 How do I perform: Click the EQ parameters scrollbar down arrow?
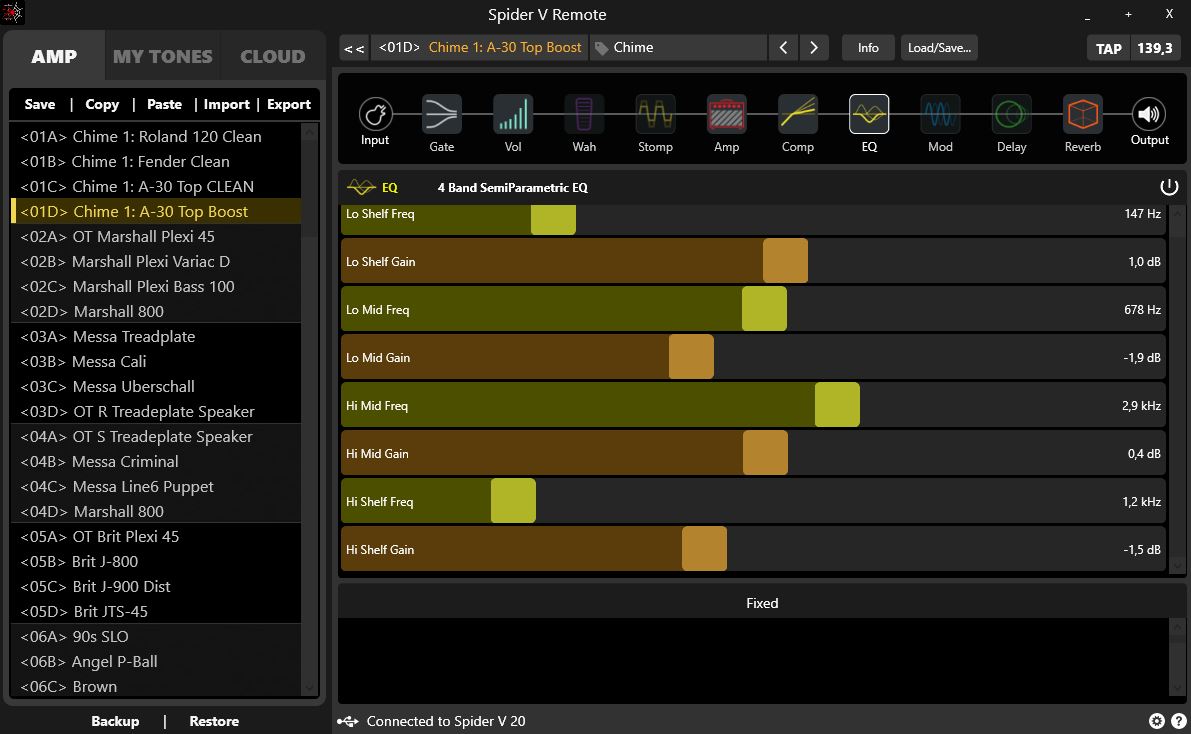coord(1177,565)
